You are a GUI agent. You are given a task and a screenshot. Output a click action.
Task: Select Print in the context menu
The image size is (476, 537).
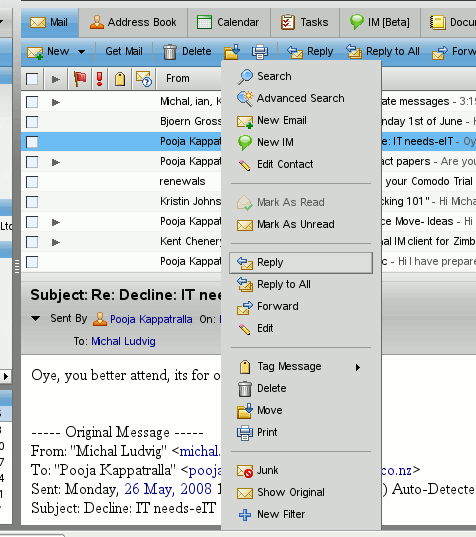[x=267, y=432]
